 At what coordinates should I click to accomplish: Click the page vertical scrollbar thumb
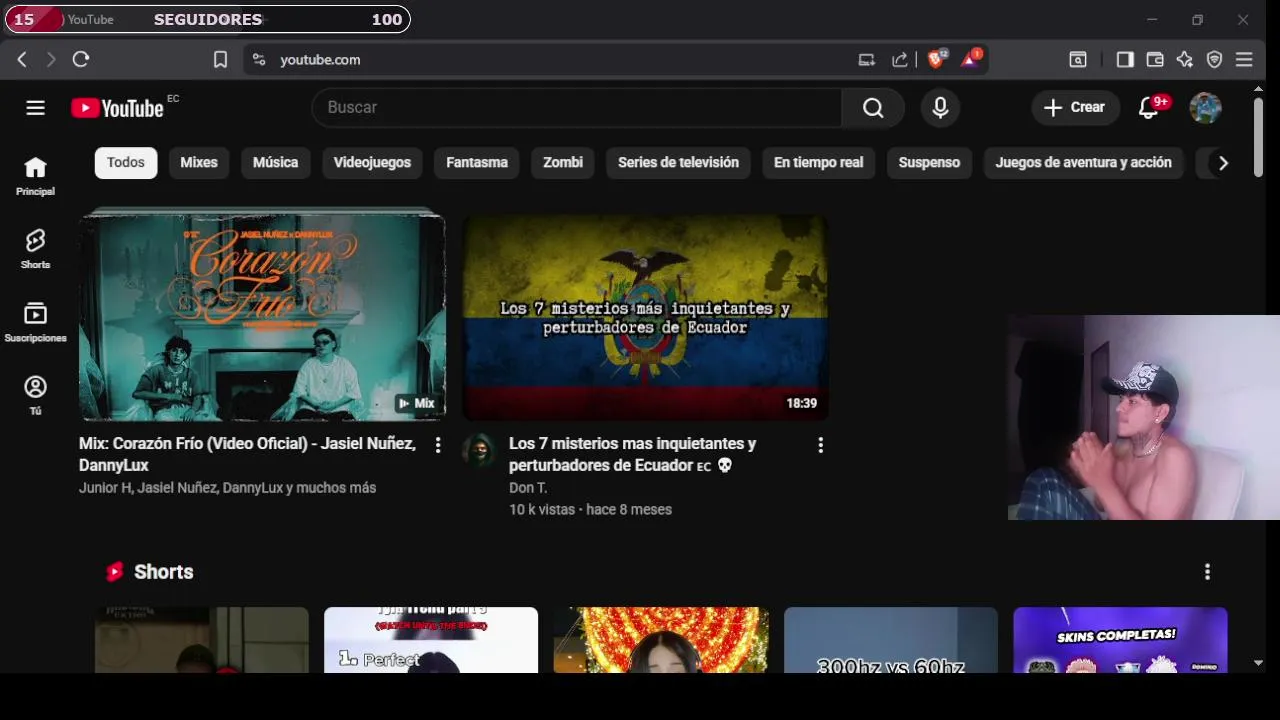[1258, 137]
